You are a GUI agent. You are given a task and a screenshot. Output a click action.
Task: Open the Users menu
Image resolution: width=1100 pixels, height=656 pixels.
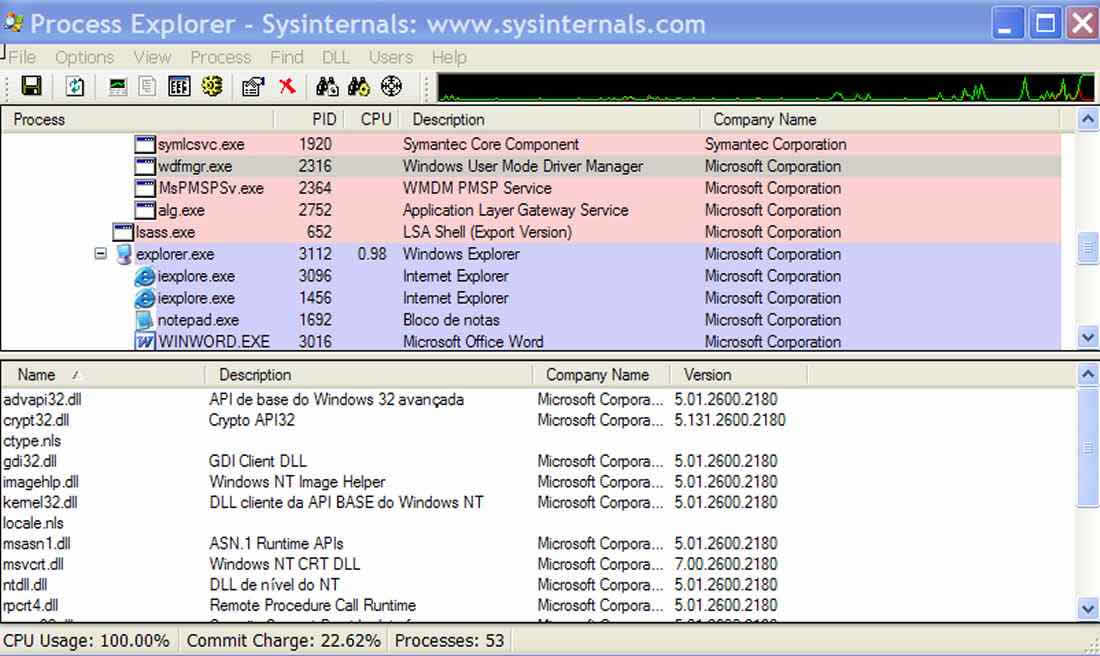391,57
